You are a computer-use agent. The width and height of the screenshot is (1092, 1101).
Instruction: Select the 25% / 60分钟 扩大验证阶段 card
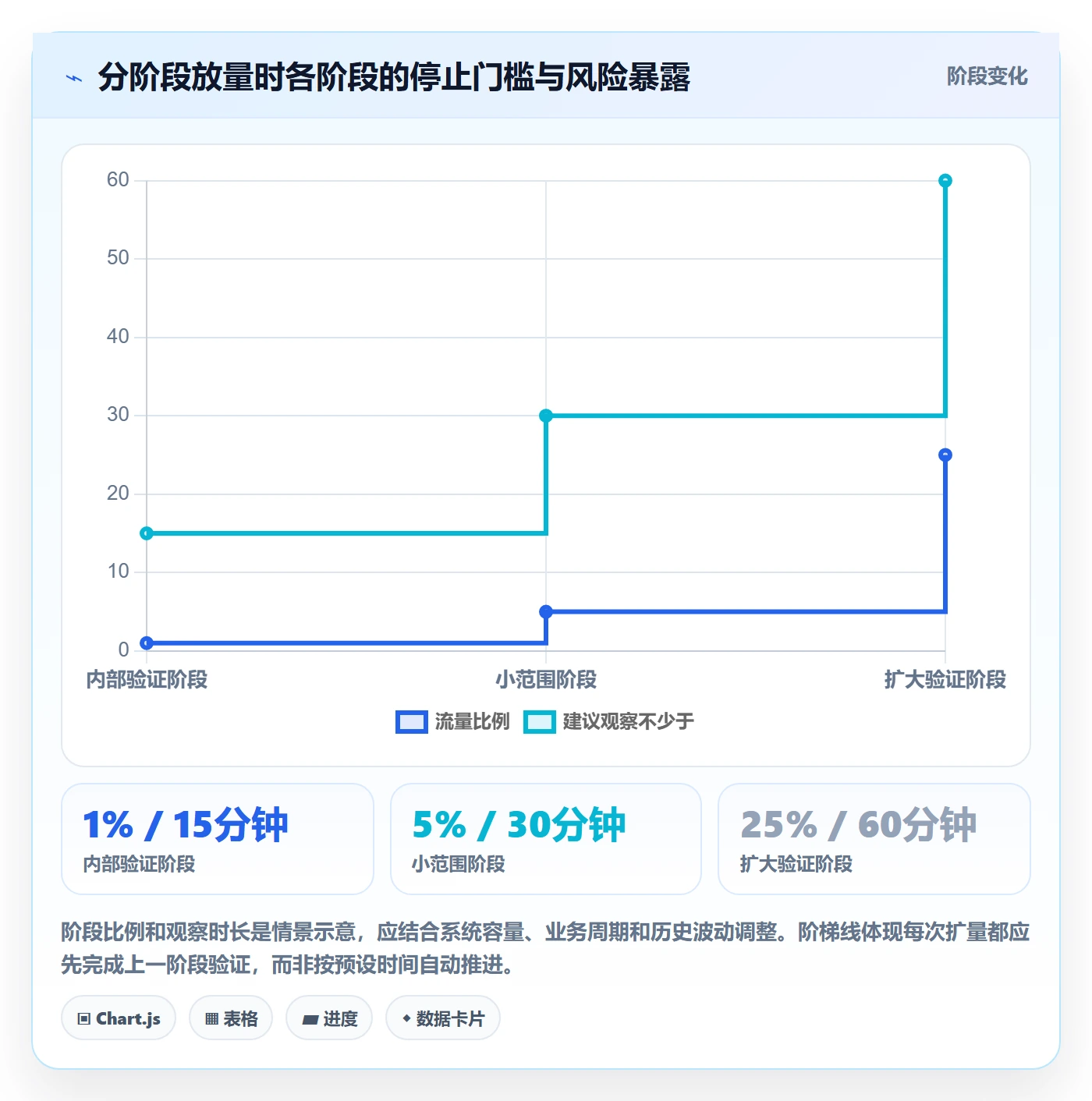tap(874, 839)
